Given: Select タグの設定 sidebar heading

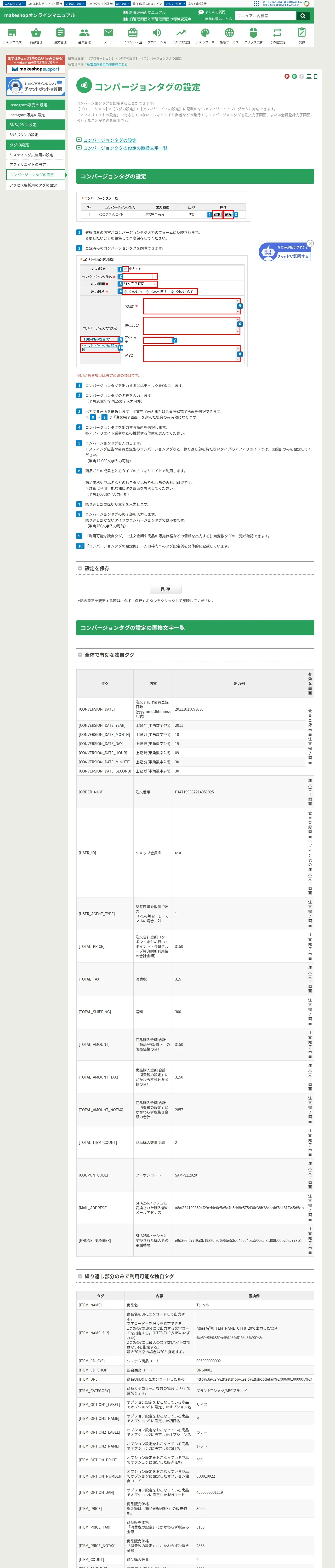Looking at the screenshot, I should click(x=36, y=145).
